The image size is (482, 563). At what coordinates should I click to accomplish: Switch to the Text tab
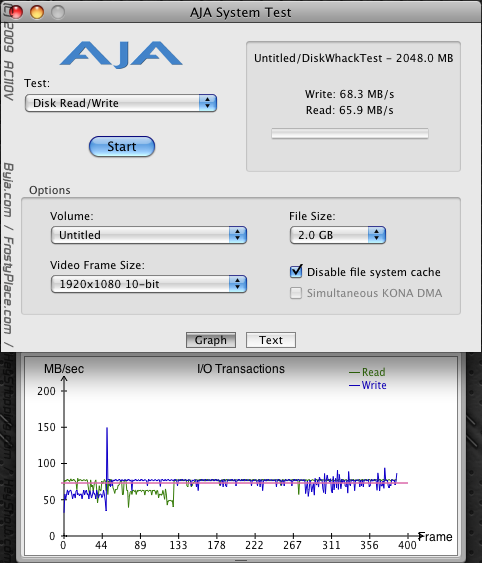click(x=271, y=340)
